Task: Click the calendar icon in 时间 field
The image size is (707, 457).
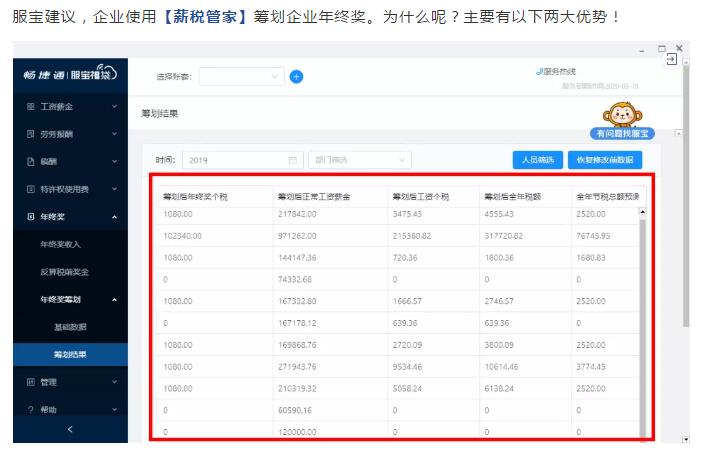Action: (x=293, y=160)
